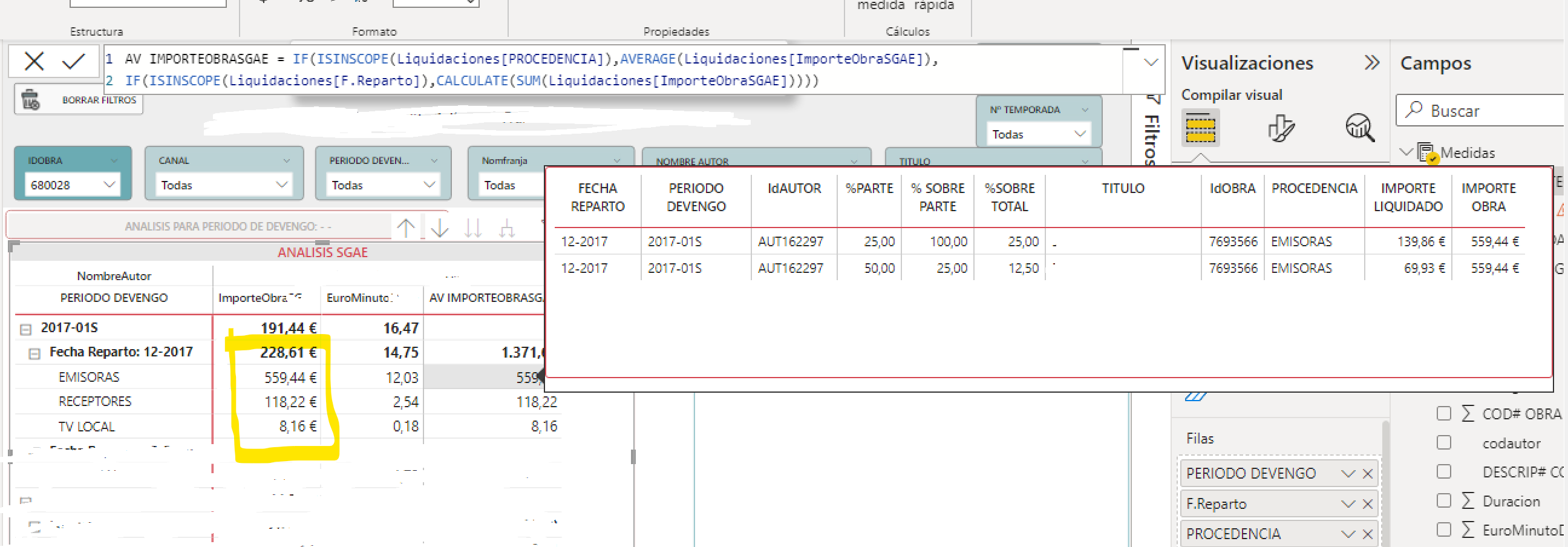Collapse the Medidas table chevron

tap(1406, 152)
